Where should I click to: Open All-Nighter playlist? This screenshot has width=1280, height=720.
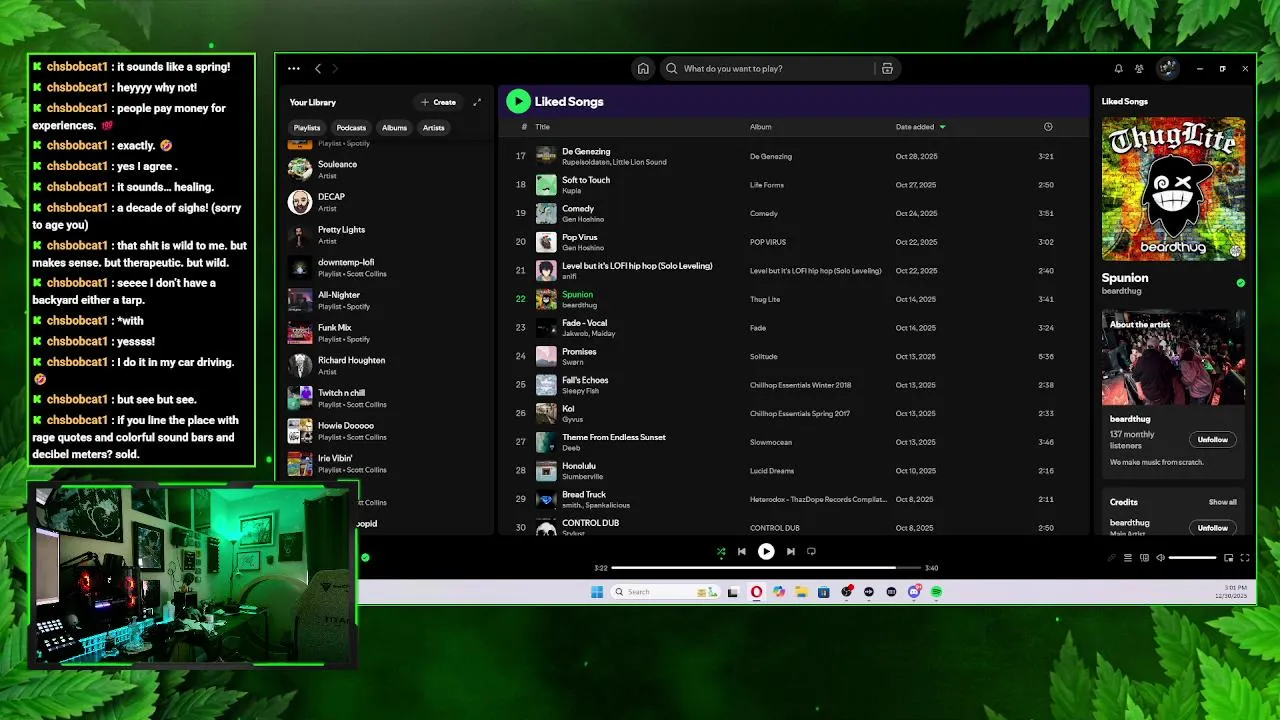[388, 300]
